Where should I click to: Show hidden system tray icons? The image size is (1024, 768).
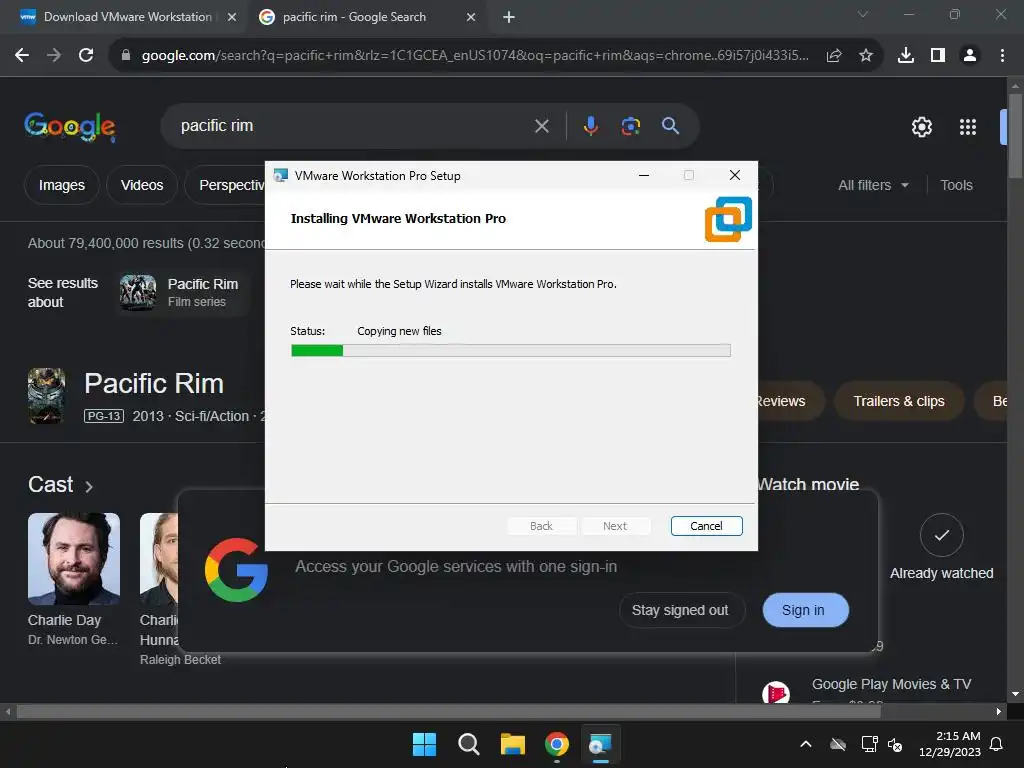[x=806, y=744]
